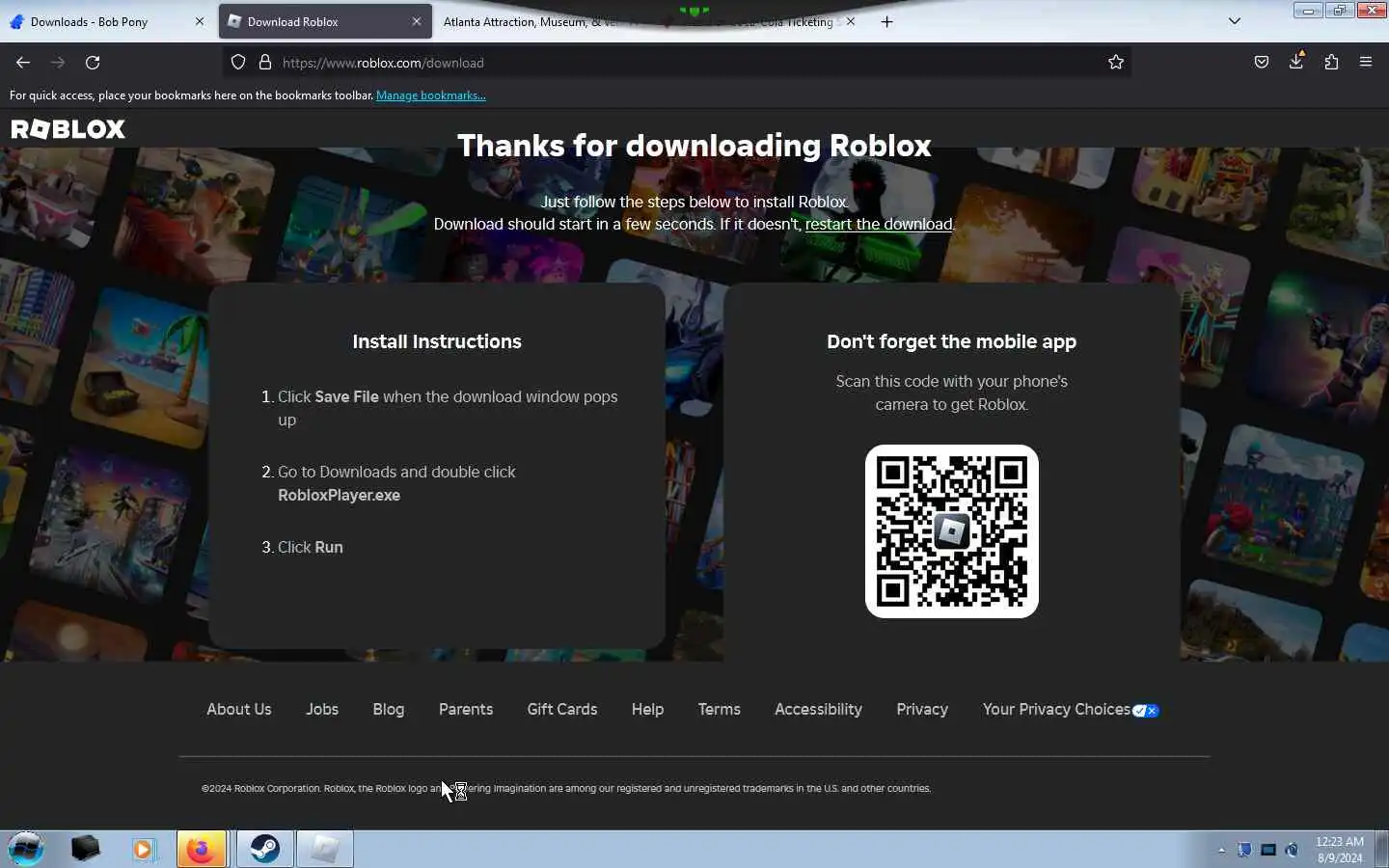The width and height of the screenshot is (1389, 868).
Task: Open the Manage bookmarks link
Action: click(x=431, y=95)
